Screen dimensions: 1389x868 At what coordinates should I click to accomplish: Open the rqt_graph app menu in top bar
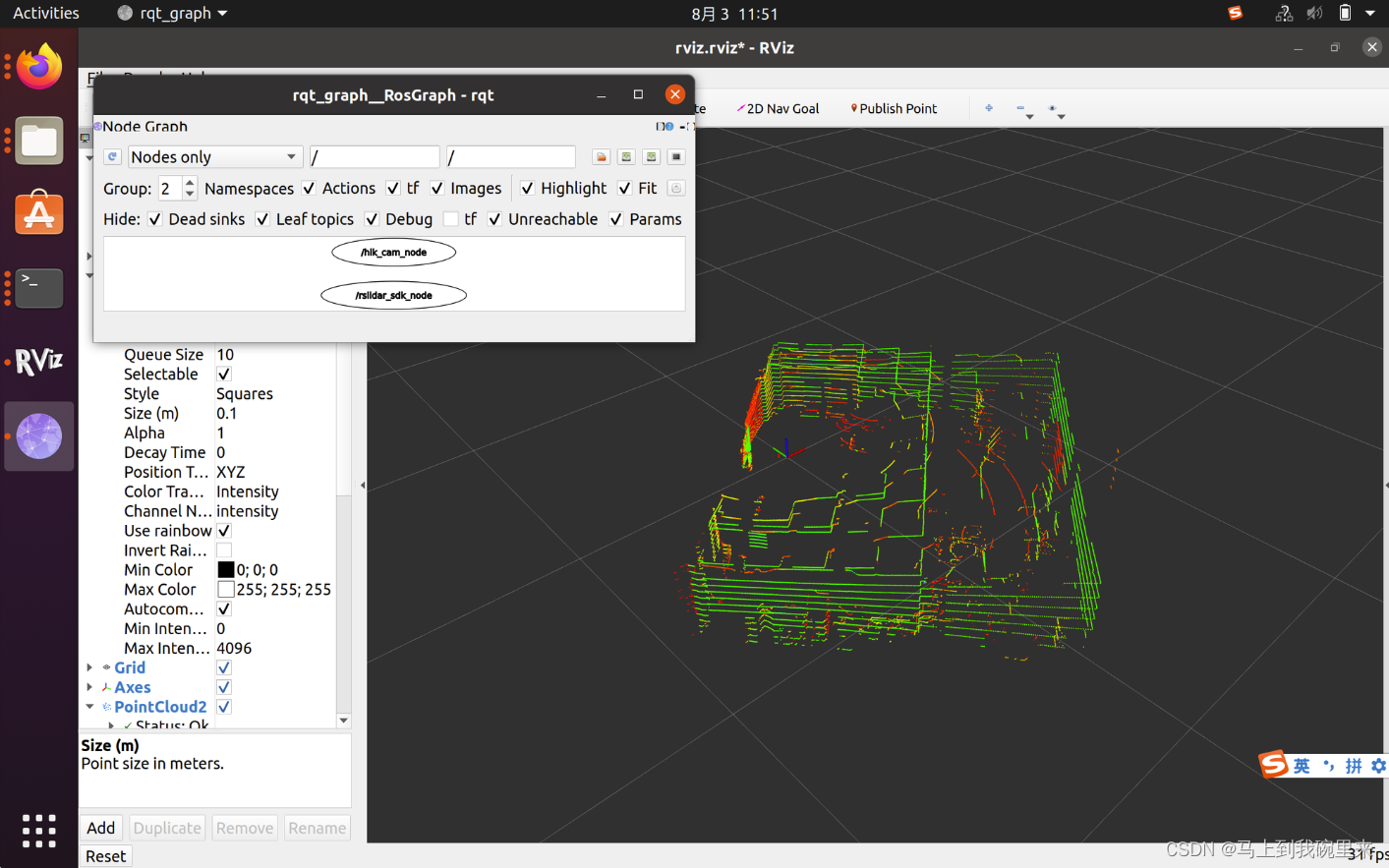(172, 14)
